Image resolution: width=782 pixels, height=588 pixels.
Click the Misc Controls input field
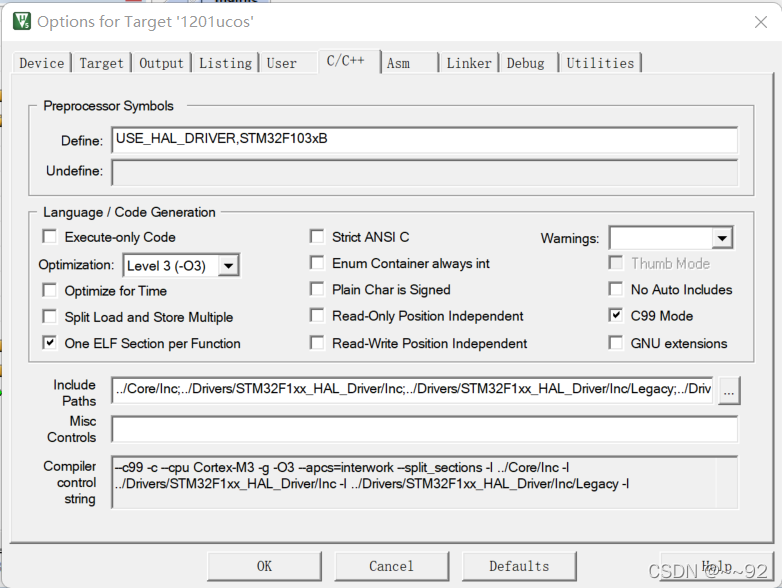point(424,429)
